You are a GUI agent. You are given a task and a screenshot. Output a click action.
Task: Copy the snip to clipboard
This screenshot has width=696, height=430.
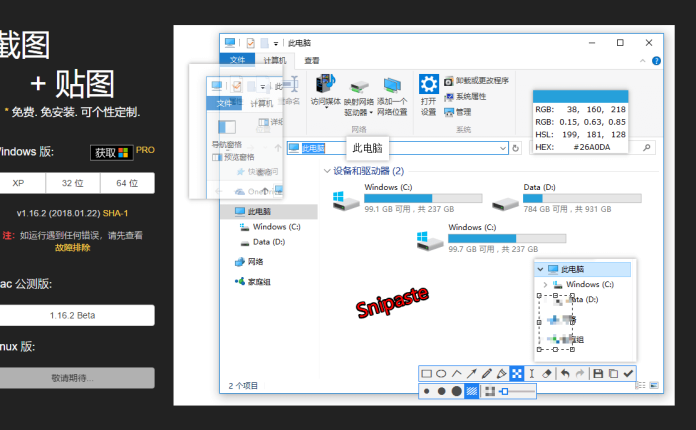click(613, 374)
